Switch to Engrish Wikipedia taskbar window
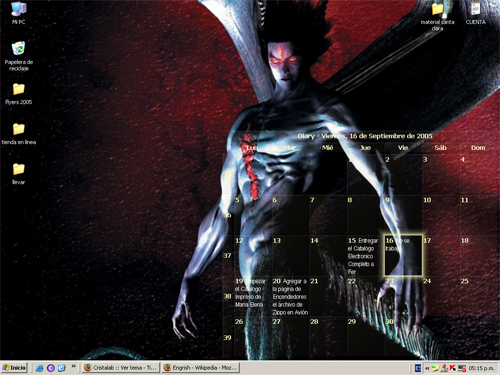This screenshot has height=375, width=500. 201,368
